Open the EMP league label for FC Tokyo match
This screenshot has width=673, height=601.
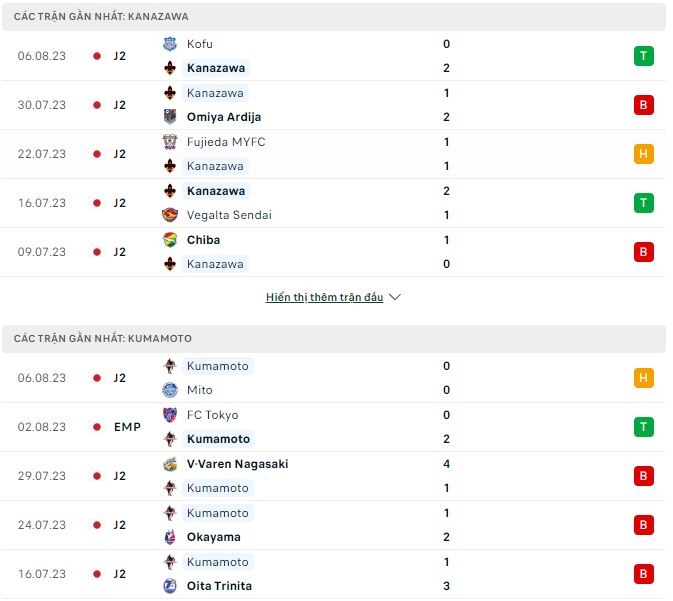(x=127, y=427)
